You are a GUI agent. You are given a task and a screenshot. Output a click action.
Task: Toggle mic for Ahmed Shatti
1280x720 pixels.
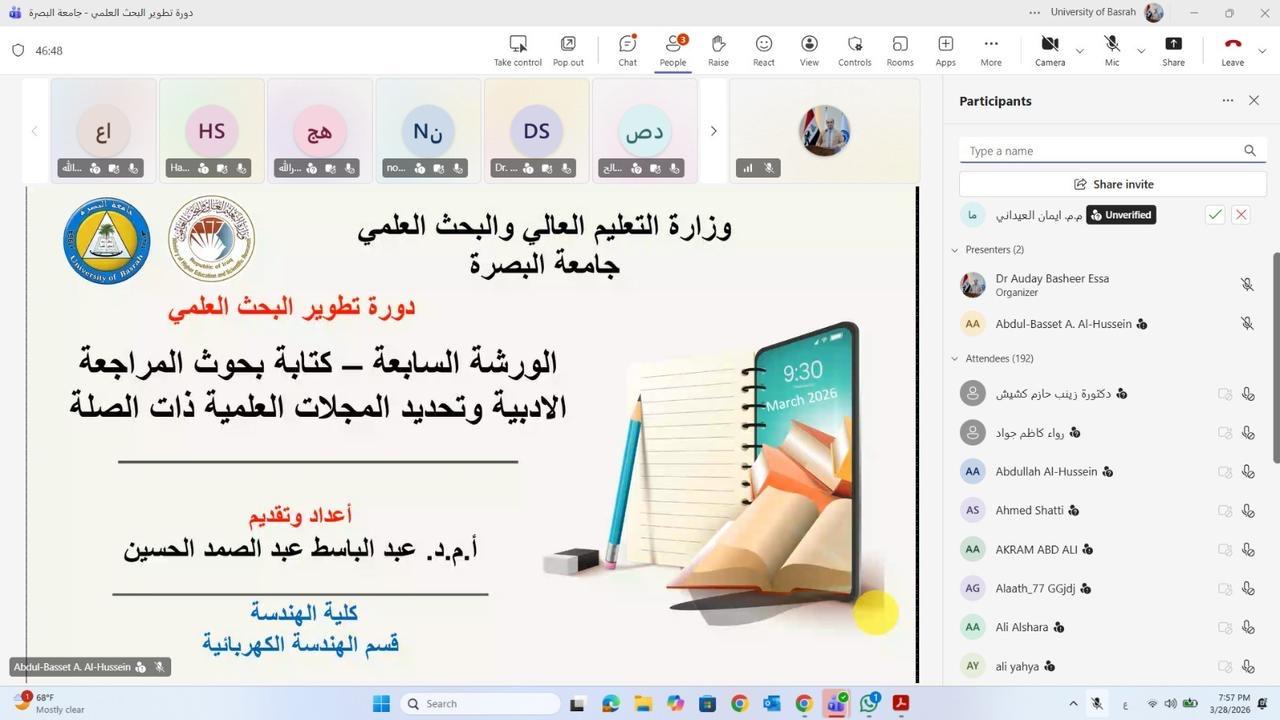1248,511
